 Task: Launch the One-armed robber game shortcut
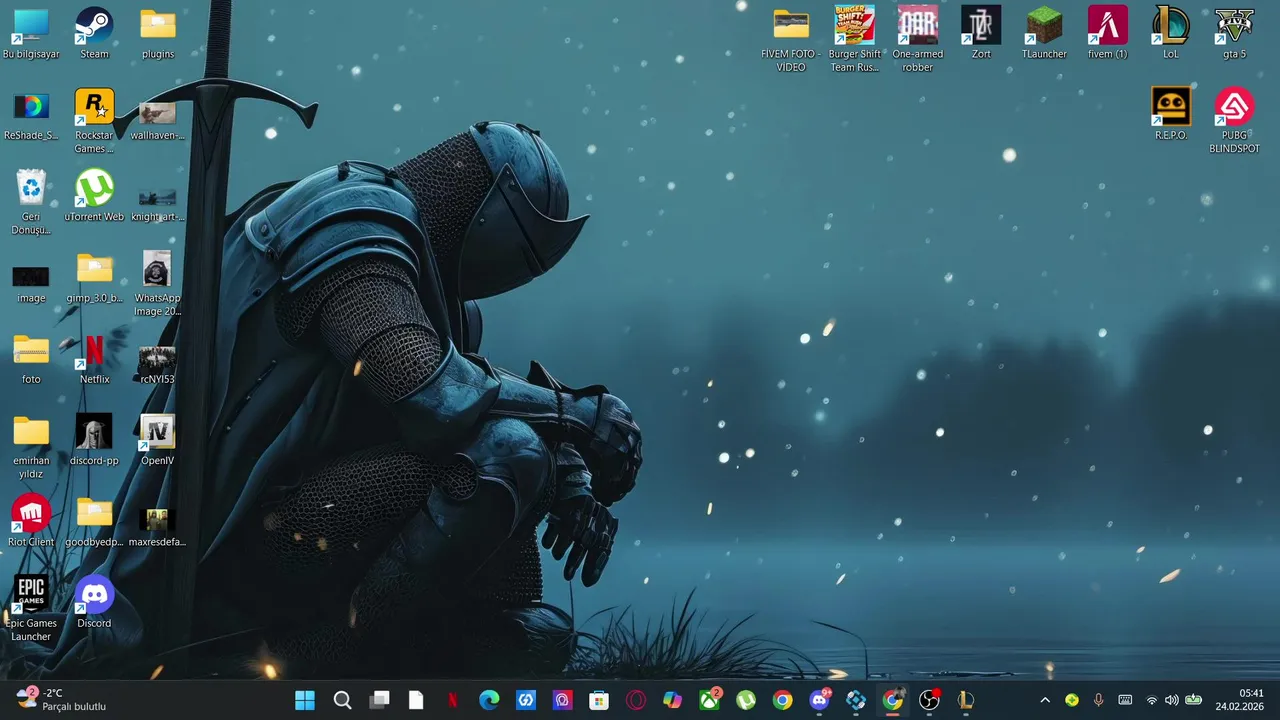[x=917, y=40]
